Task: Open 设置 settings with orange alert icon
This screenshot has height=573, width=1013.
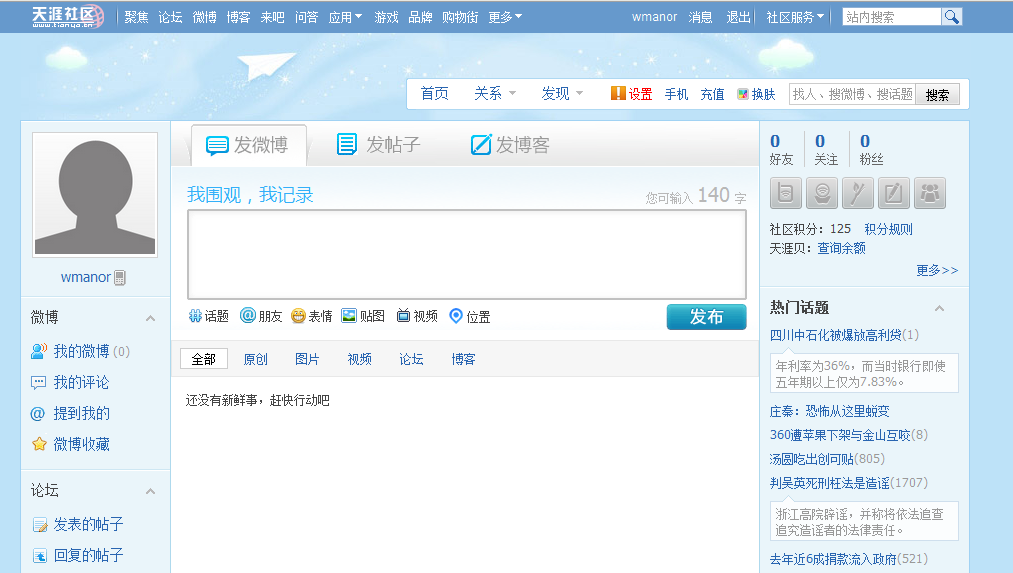Action: 632,94
